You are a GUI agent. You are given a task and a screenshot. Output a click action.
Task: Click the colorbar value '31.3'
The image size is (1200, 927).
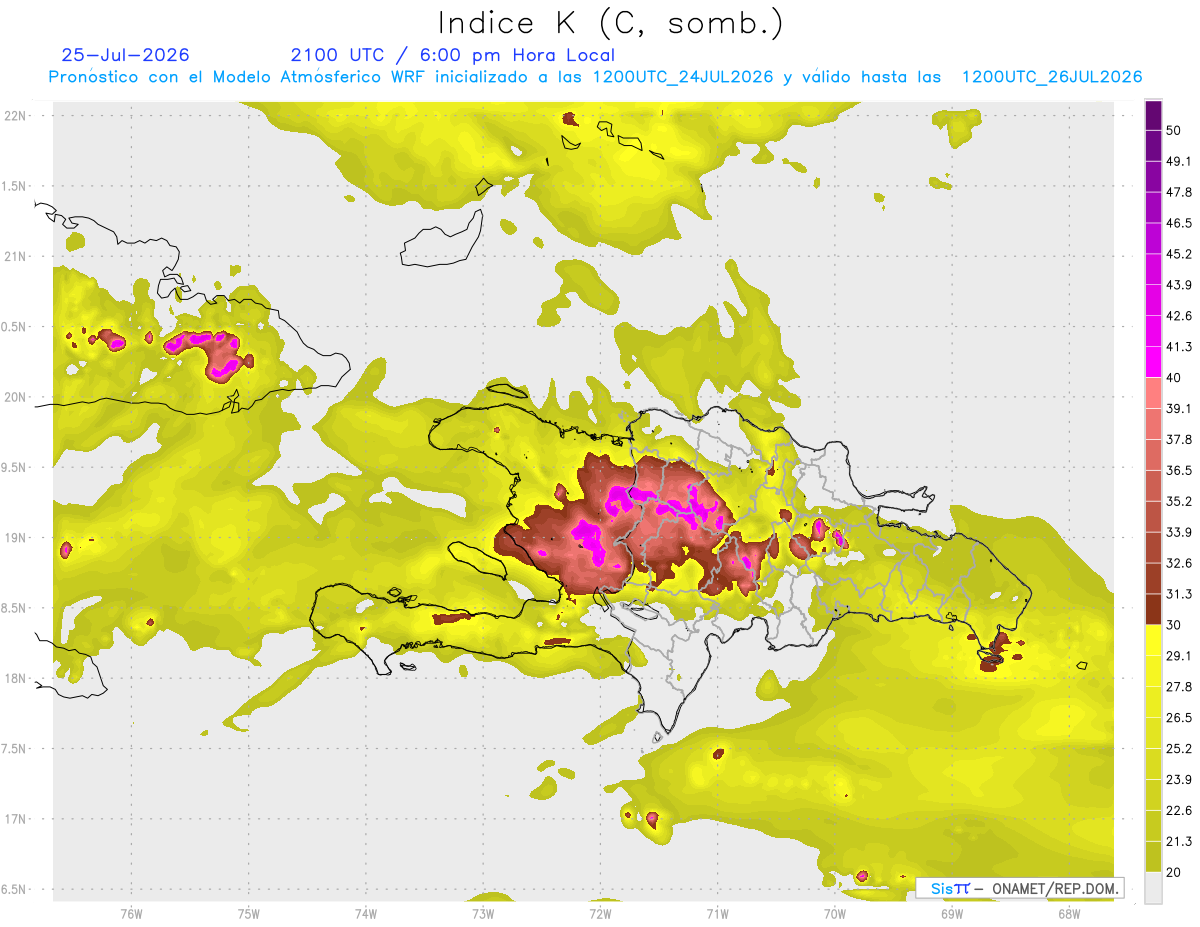coord(1179,594)
